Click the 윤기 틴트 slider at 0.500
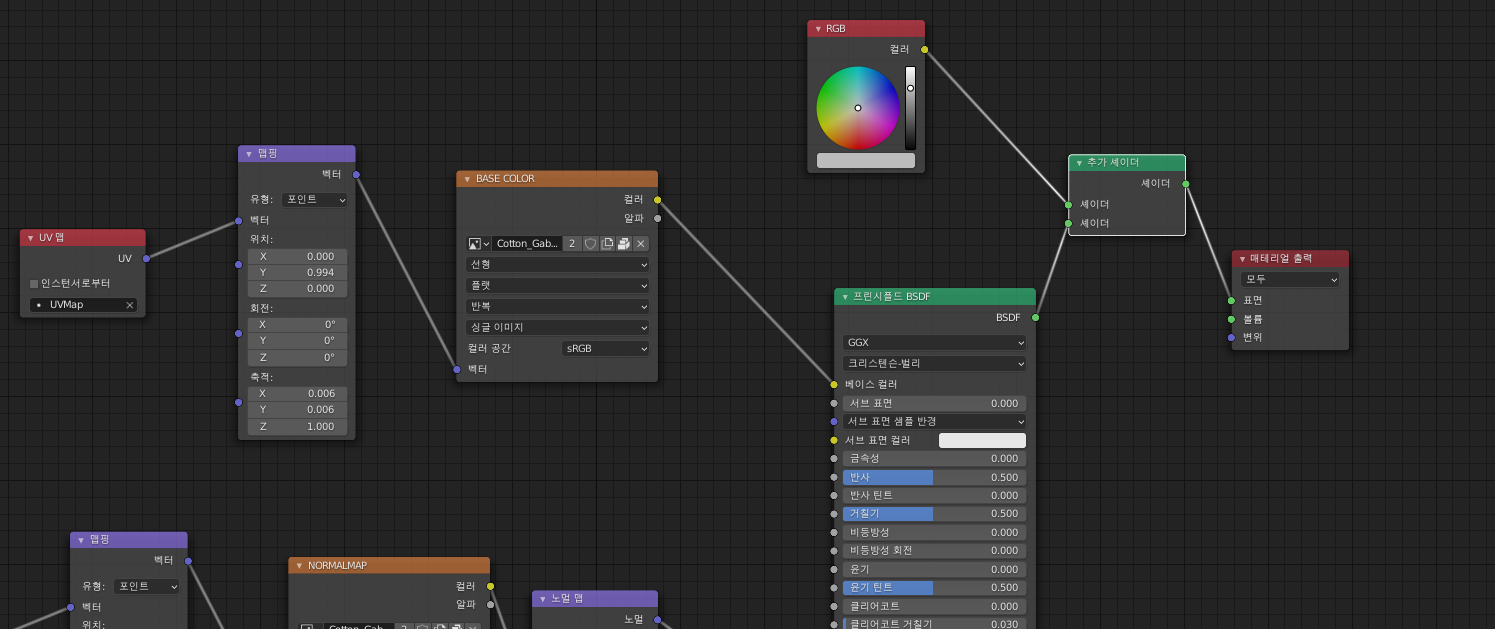Image resolution: width=1495 pixels, height=629 pixels. (x=935, y=588)
